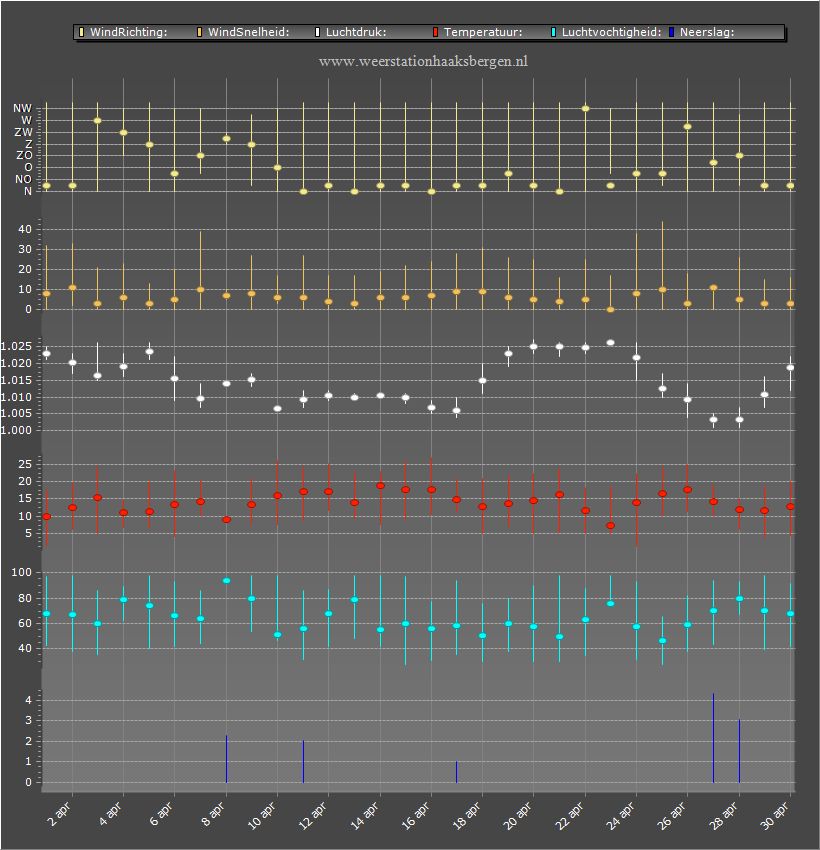Click the 1.025 pressure axis label
This screenshot has width=820, height=850.
click(x=16, y=346)
